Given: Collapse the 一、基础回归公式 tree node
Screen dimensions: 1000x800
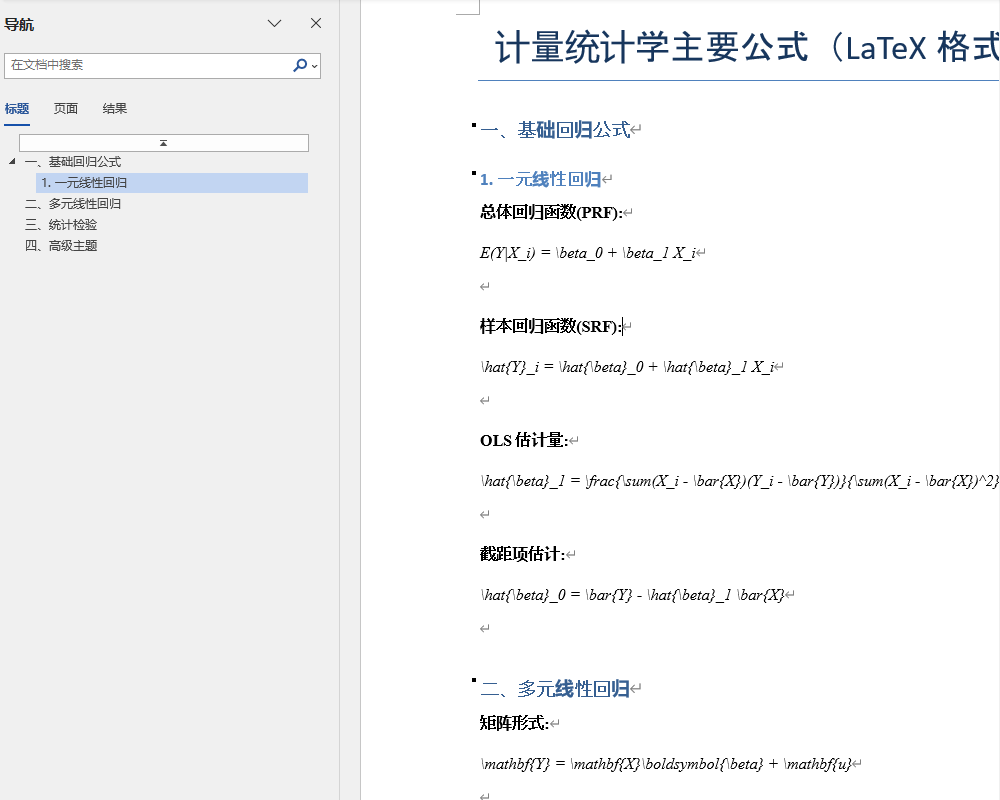Looking at the screenshot, I should (12, 161).
